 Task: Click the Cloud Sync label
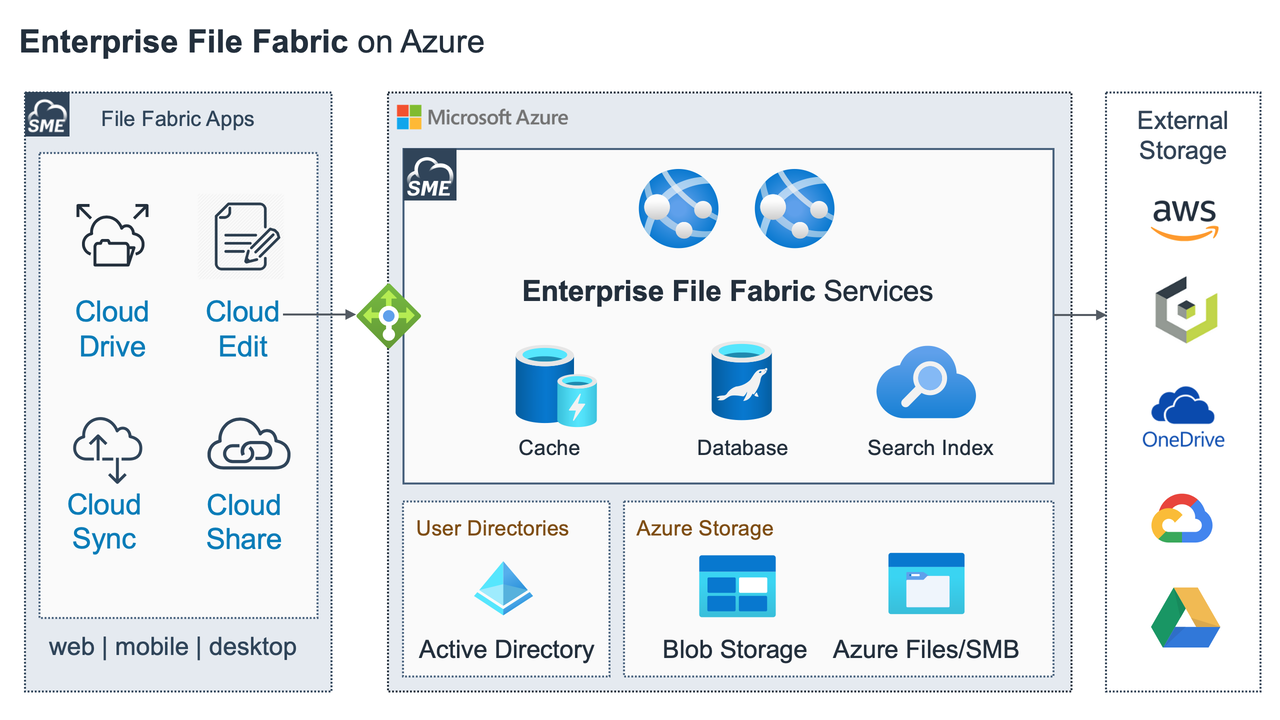pyautogui.click(x=104, y=522)
